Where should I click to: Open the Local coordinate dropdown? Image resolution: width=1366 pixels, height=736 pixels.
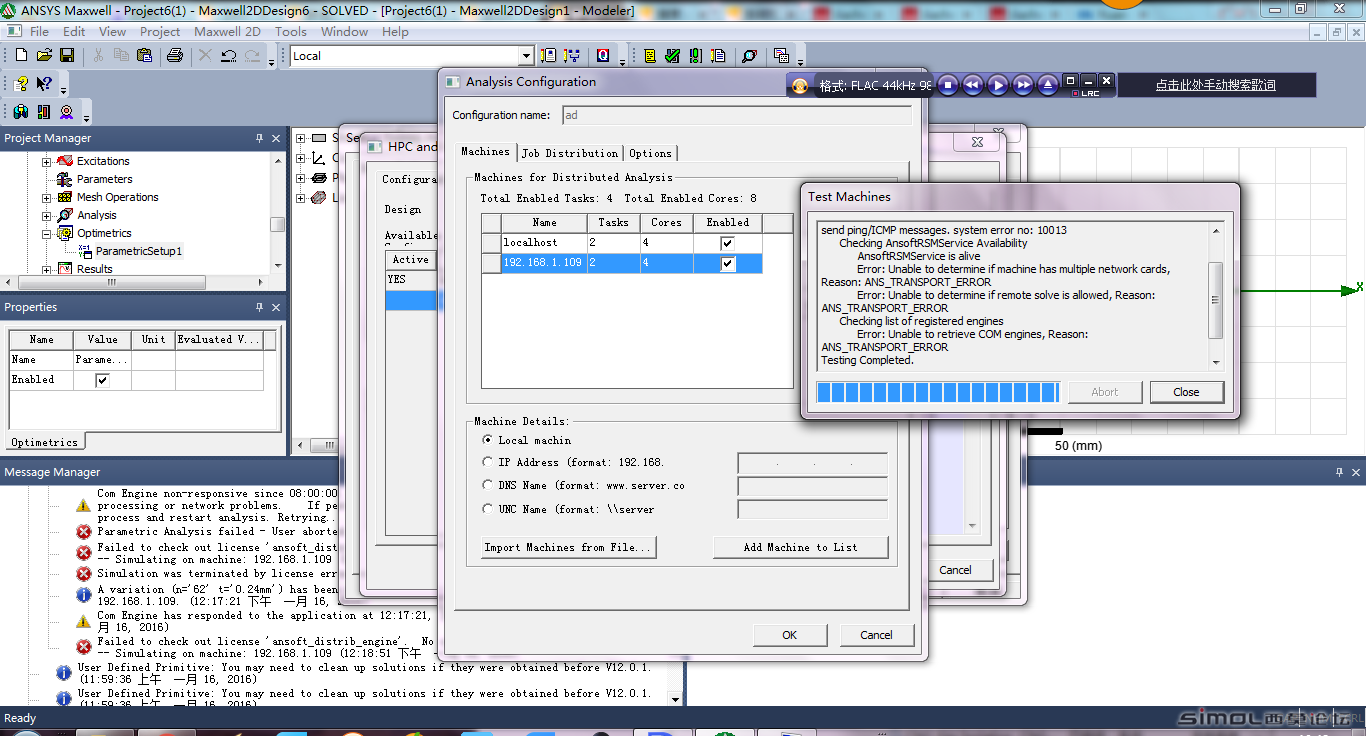coord(526,56)
